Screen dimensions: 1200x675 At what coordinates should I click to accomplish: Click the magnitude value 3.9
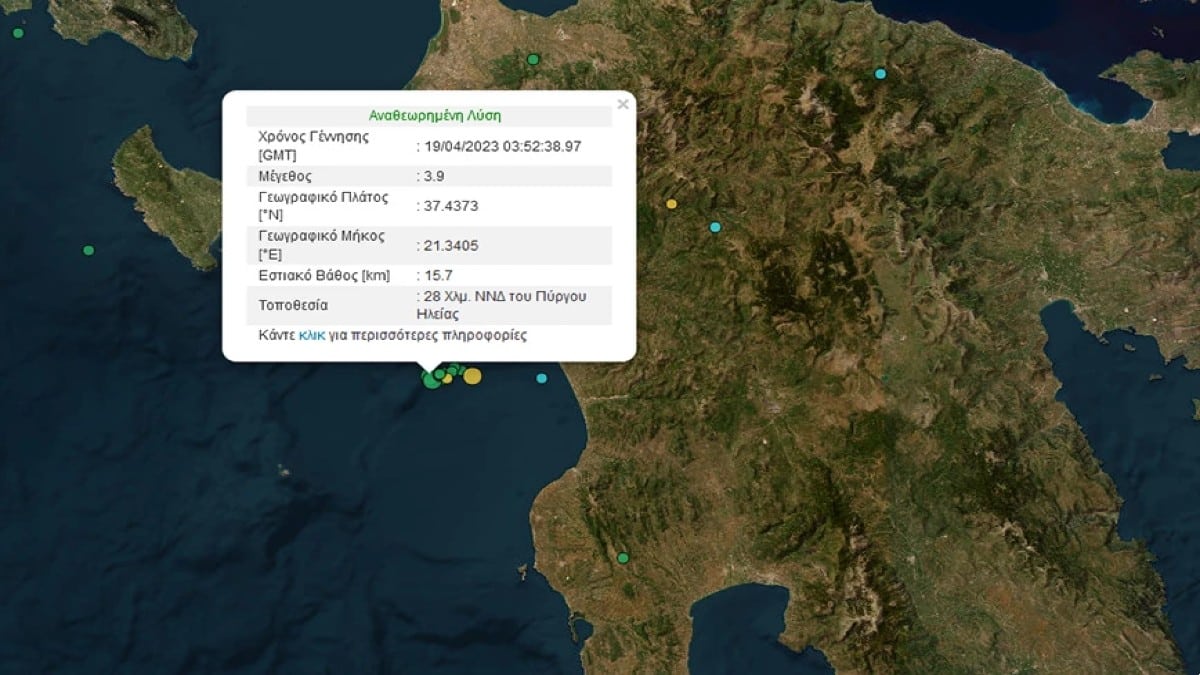[x=434, y=176]
